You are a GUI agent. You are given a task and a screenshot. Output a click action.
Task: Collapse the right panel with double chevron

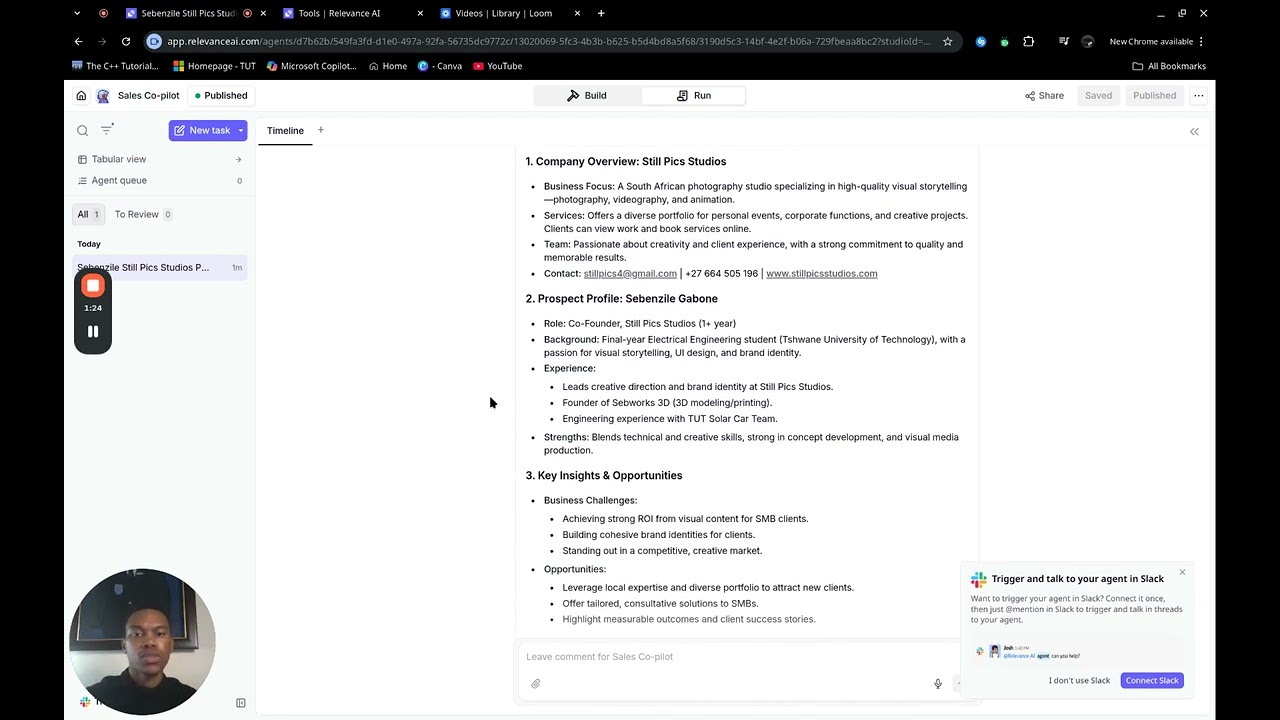coord(1194,132)
